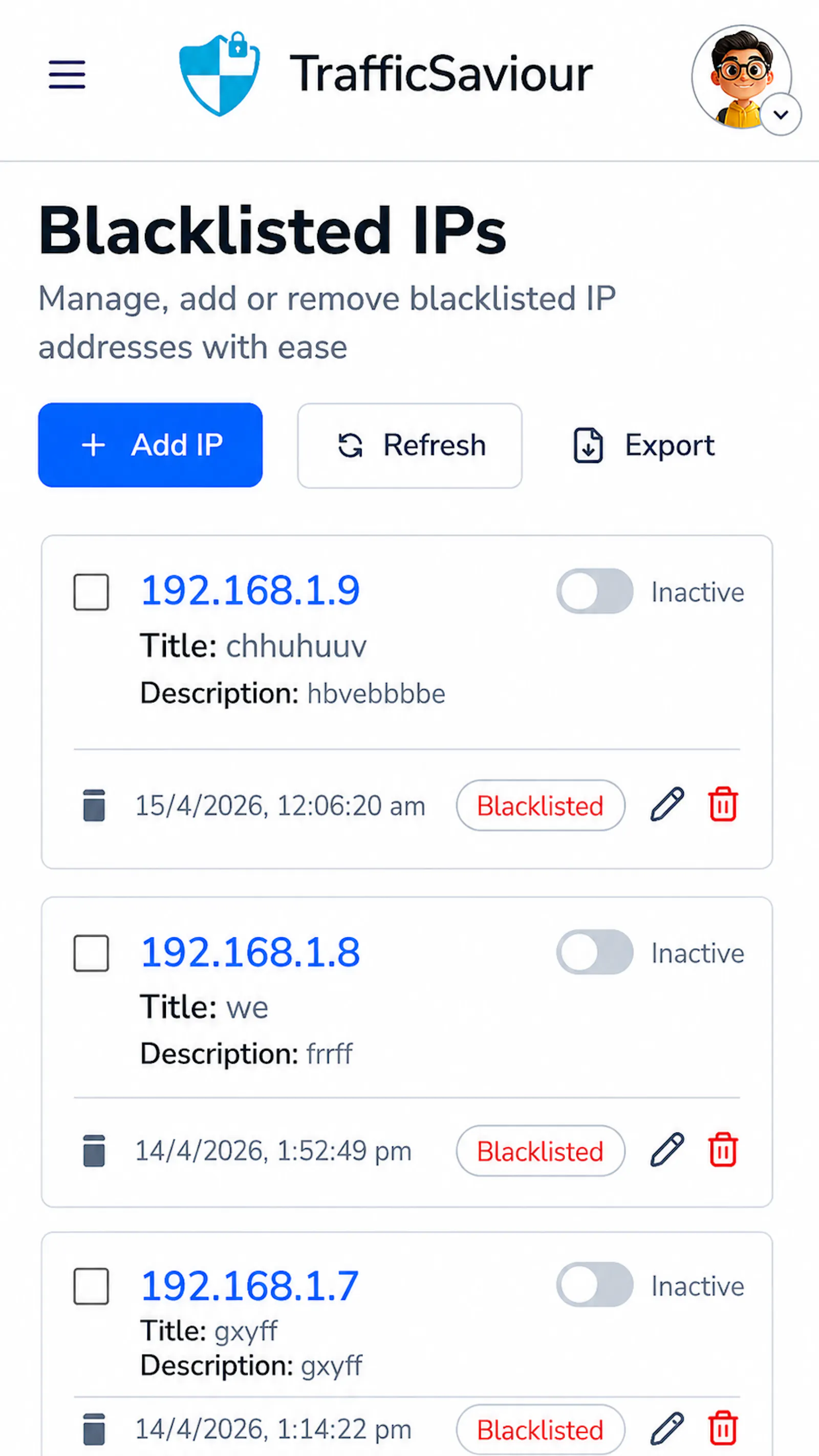This screenshot has height=1456, width=819.
Task: Click the Refresh button
Action: 409,446
